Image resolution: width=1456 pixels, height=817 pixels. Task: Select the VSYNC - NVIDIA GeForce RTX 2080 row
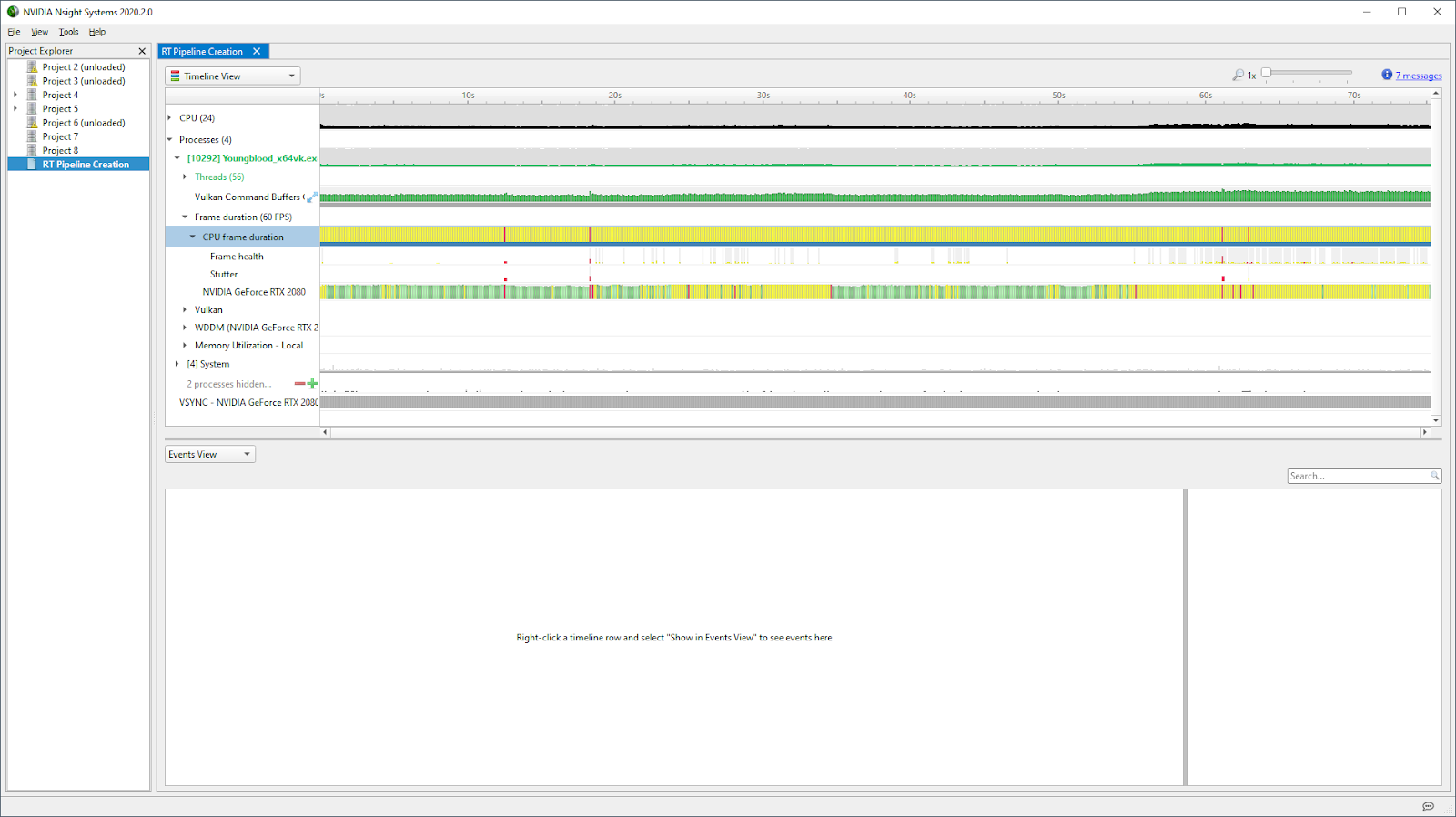(x=248, y=402)
